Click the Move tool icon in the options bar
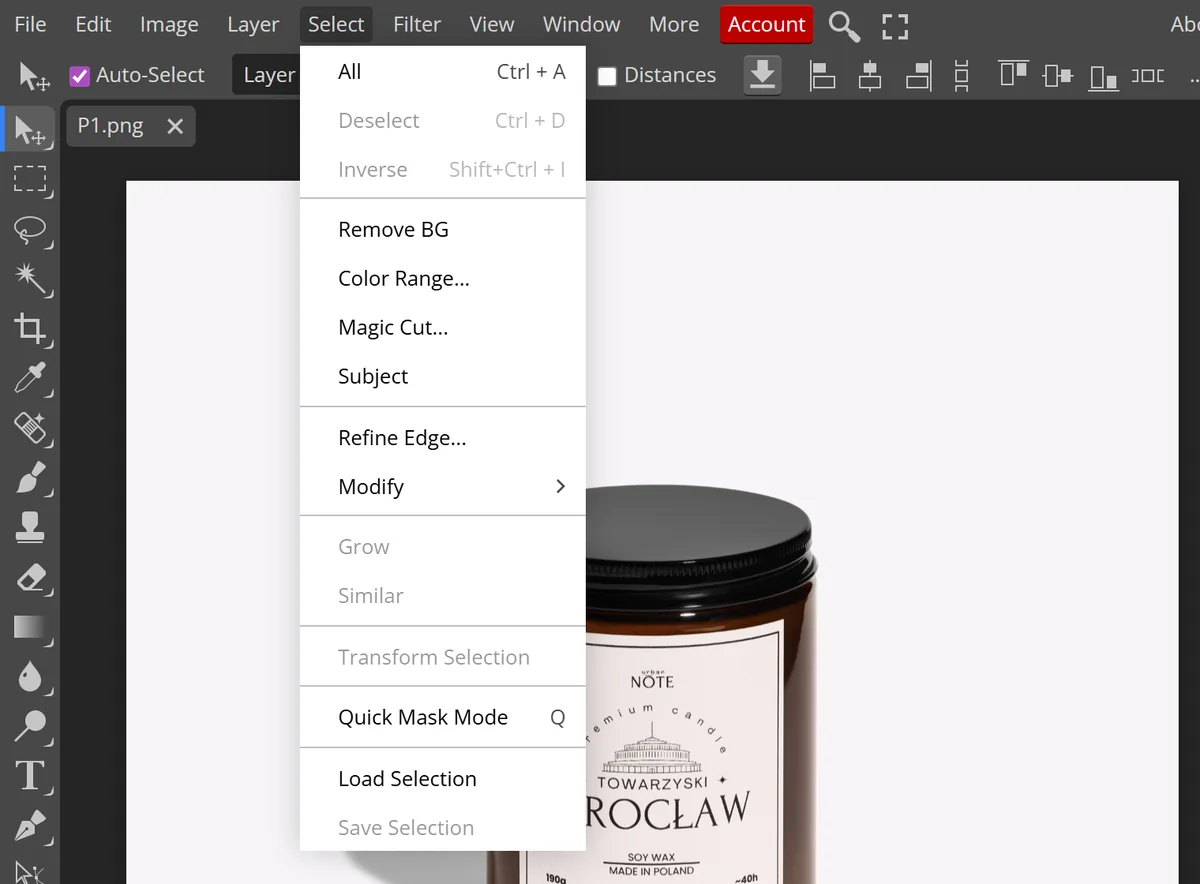The image size is (1200, 884). tap(34, 76)
